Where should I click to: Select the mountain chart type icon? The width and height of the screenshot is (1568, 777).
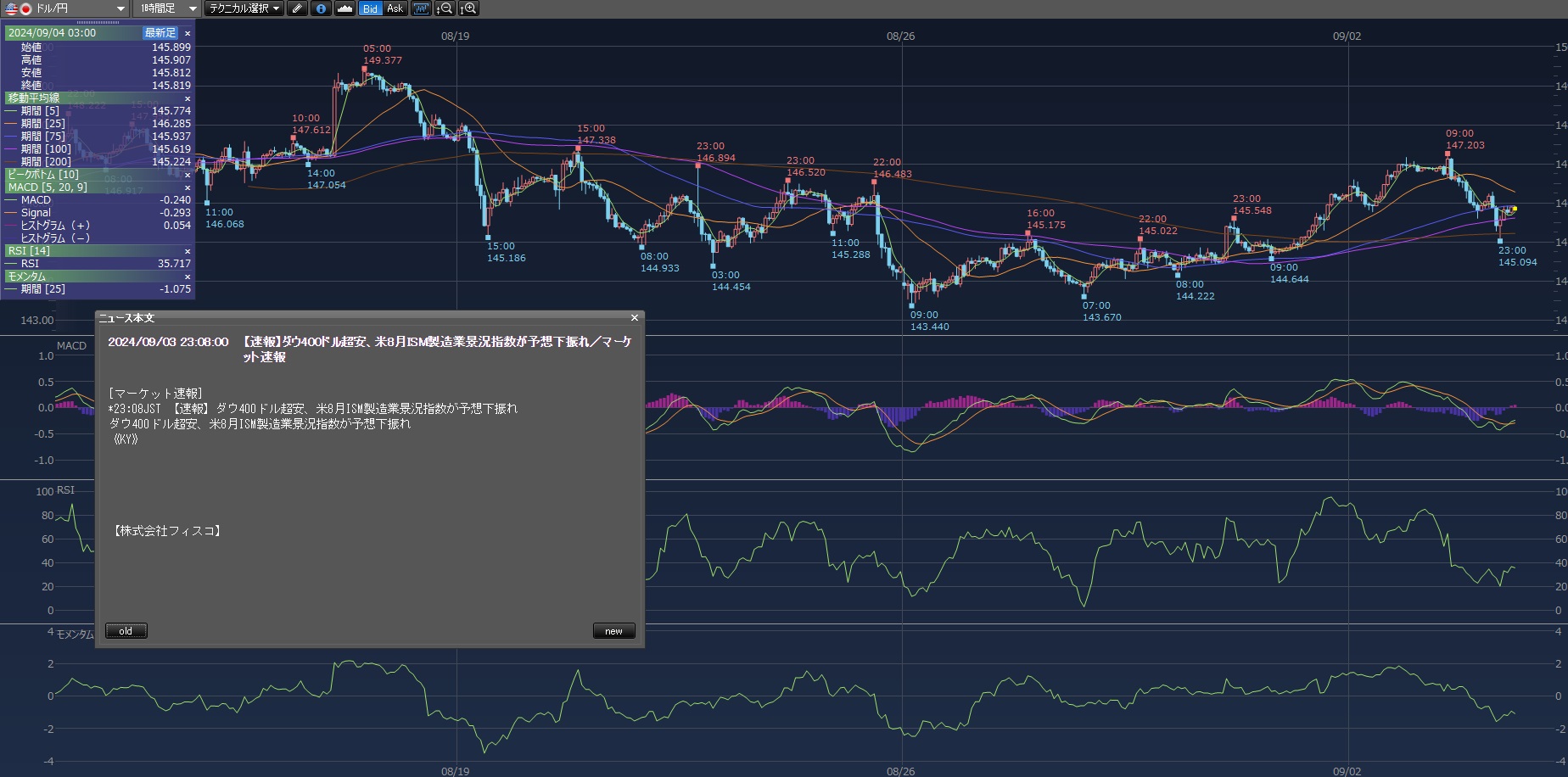click(x=344, y=8)
